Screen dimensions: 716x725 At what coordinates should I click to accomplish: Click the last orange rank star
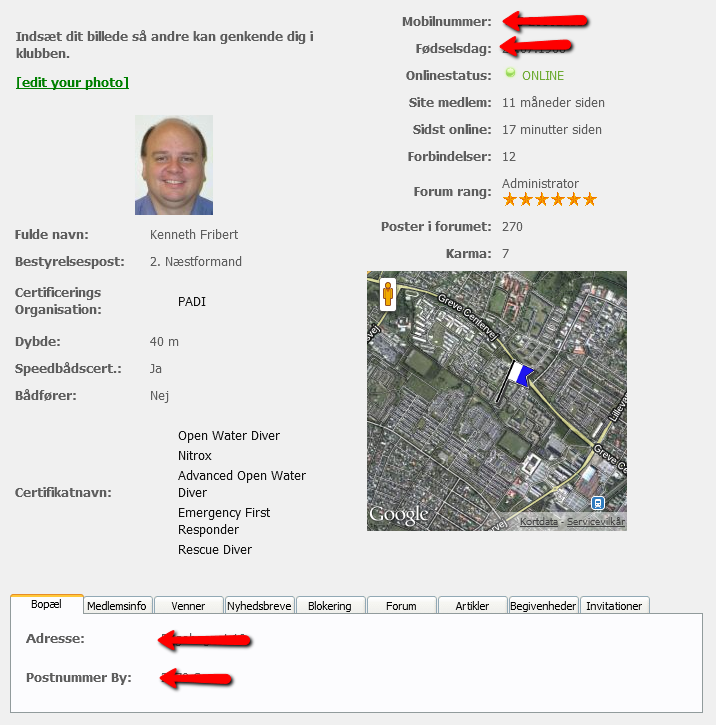point(590,200)
